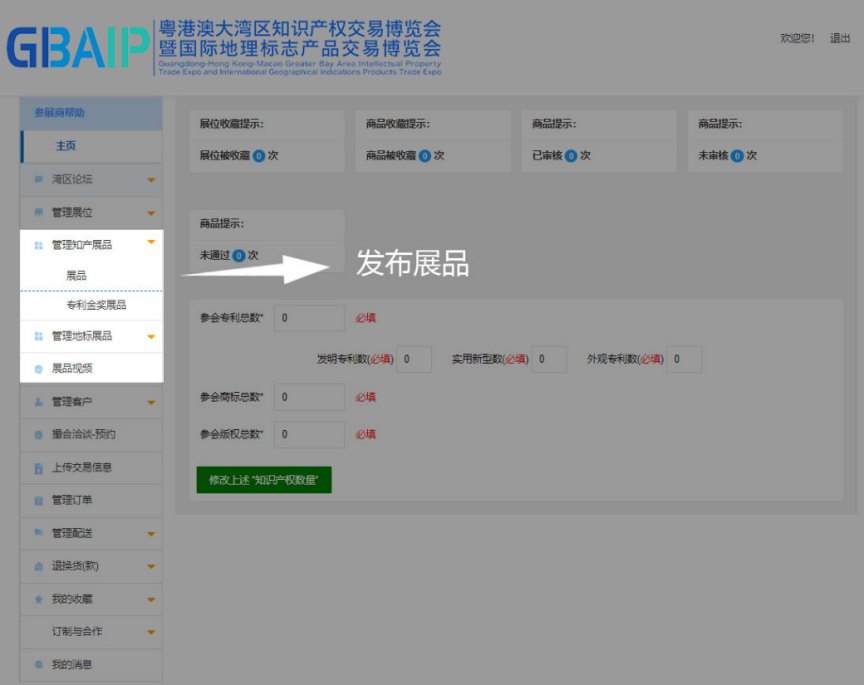The image size is (864, 685).
Task: Focus the 实用新型数 input field
Action: 549,359
